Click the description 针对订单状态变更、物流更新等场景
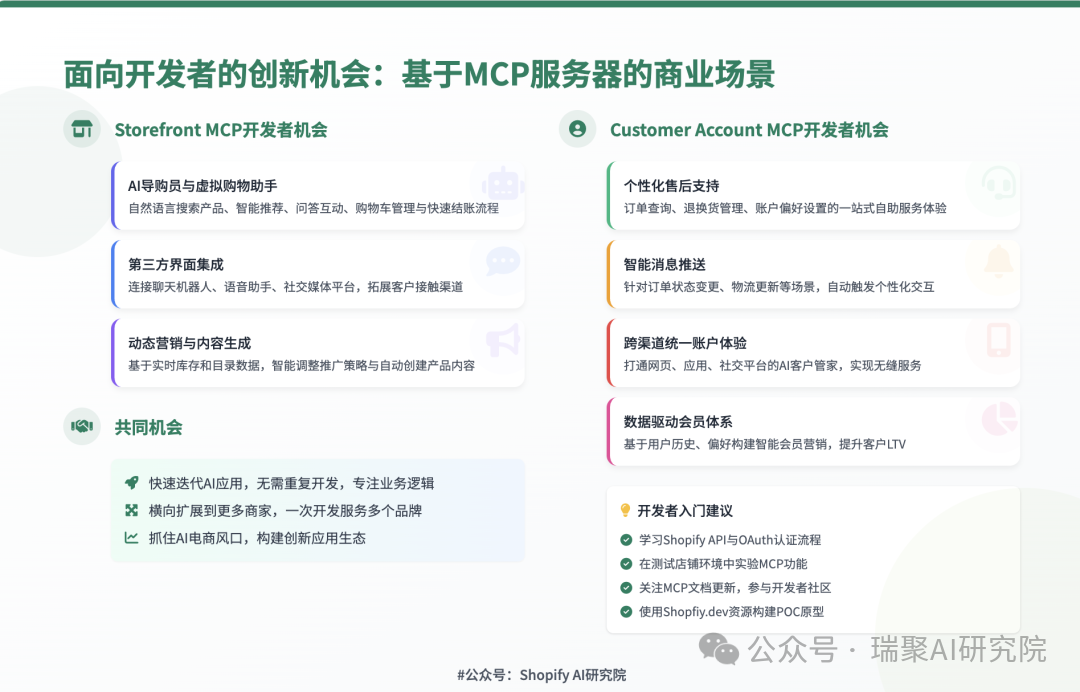The height and width of the screenshot is (692, 1080). [x=779, y=286]
